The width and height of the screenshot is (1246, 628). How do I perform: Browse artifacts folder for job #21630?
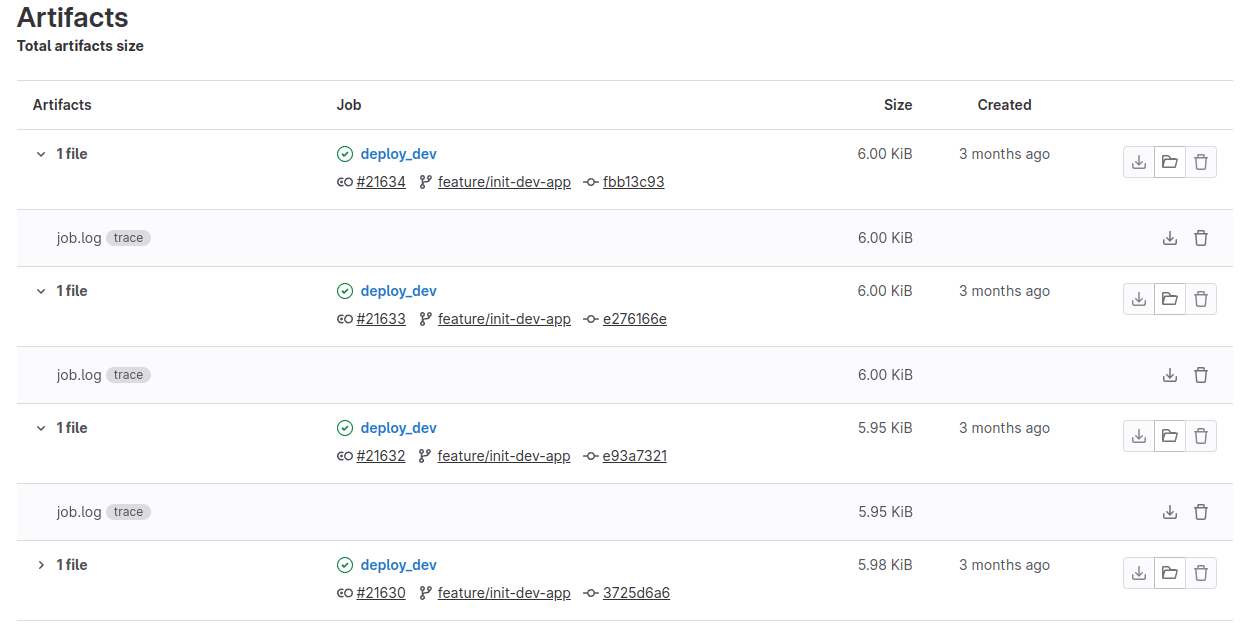coord(1169,573)
